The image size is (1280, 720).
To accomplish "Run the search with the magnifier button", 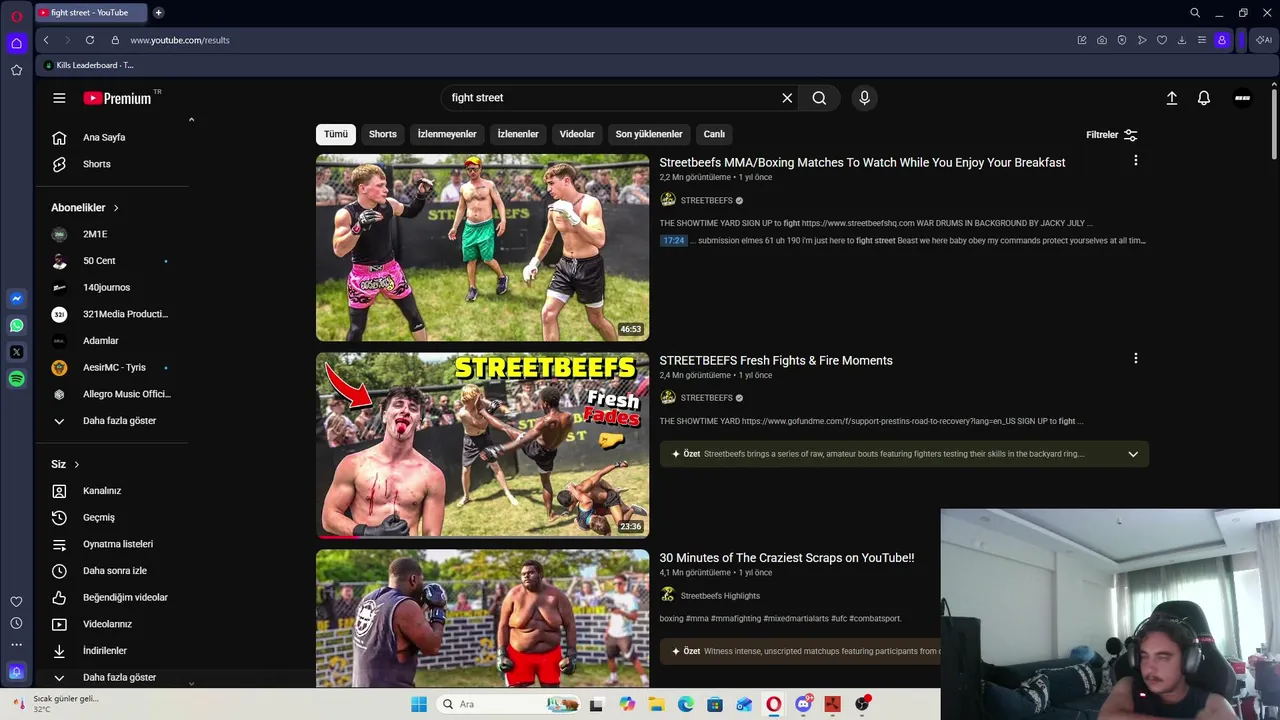I will 819,98.
